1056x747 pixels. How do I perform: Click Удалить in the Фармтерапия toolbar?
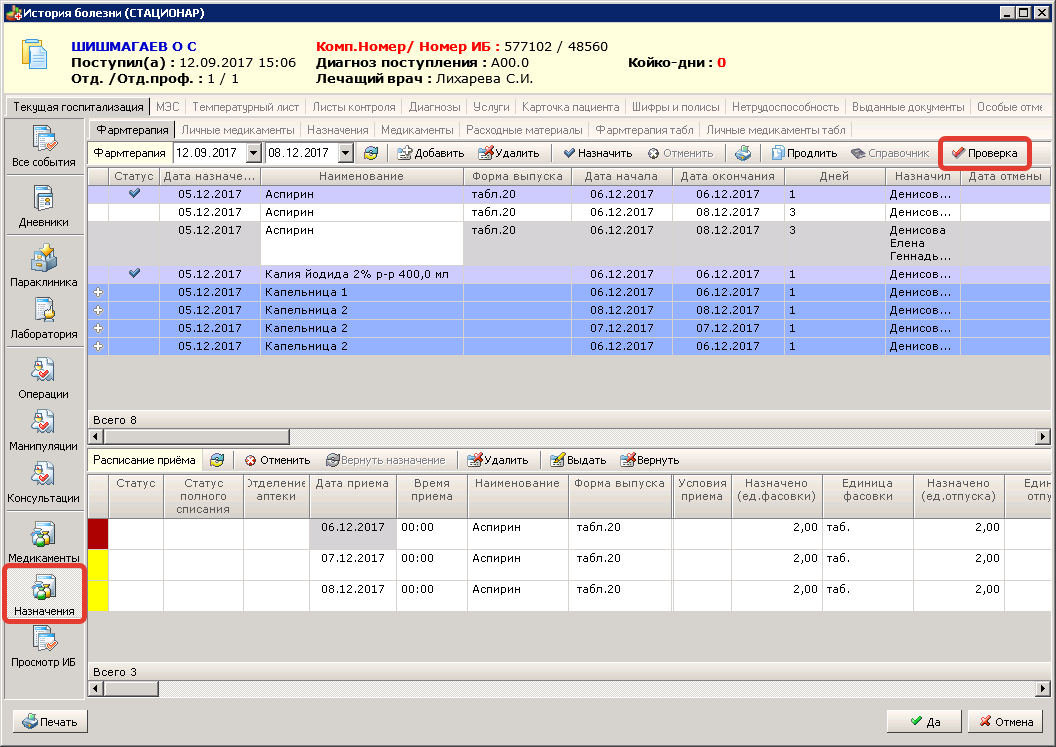tap(508, 153)
